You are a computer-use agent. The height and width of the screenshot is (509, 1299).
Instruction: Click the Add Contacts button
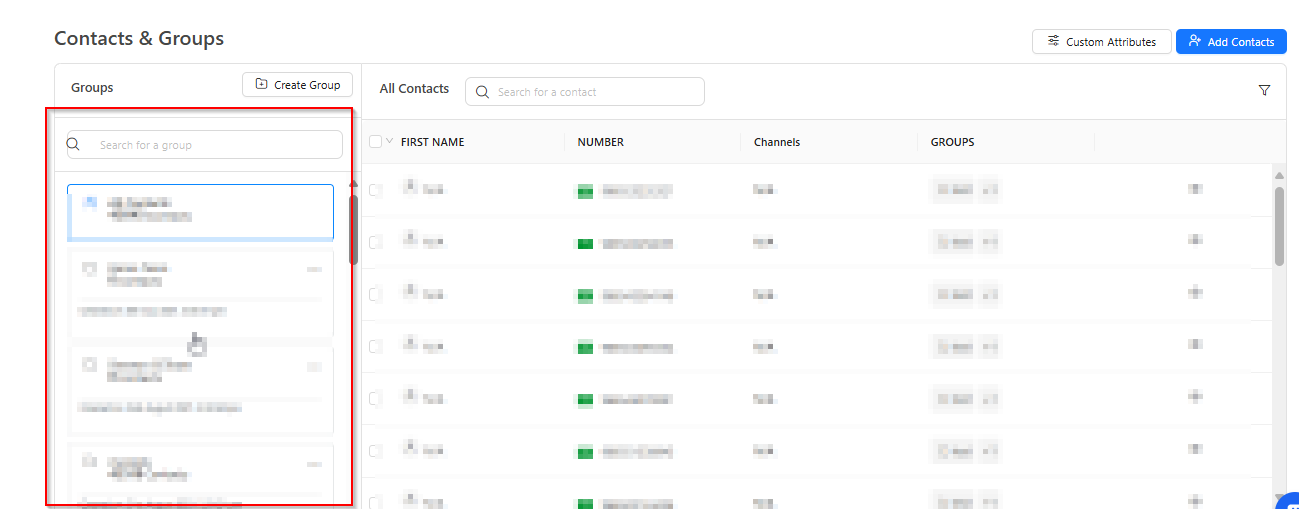(x=1231, y=41)
